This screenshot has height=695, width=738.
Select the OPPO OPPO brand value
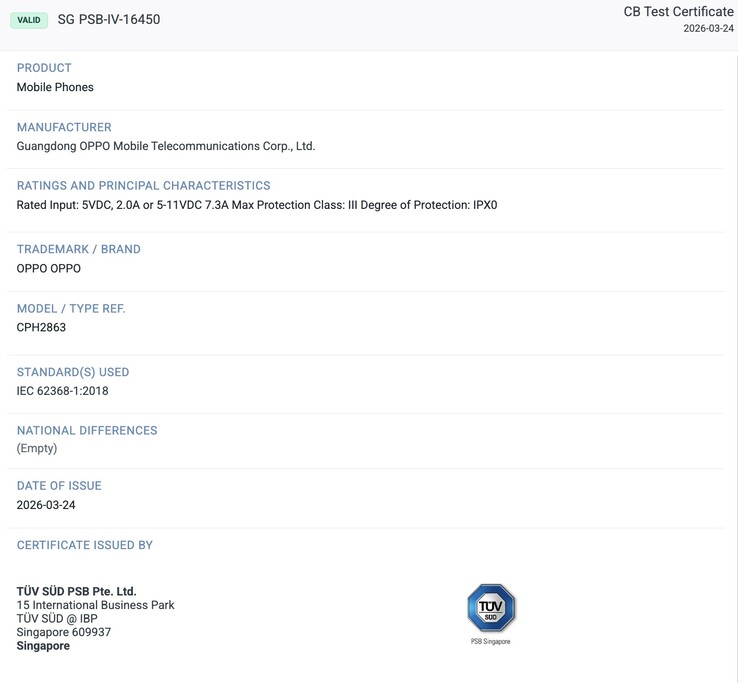[48, 268]
